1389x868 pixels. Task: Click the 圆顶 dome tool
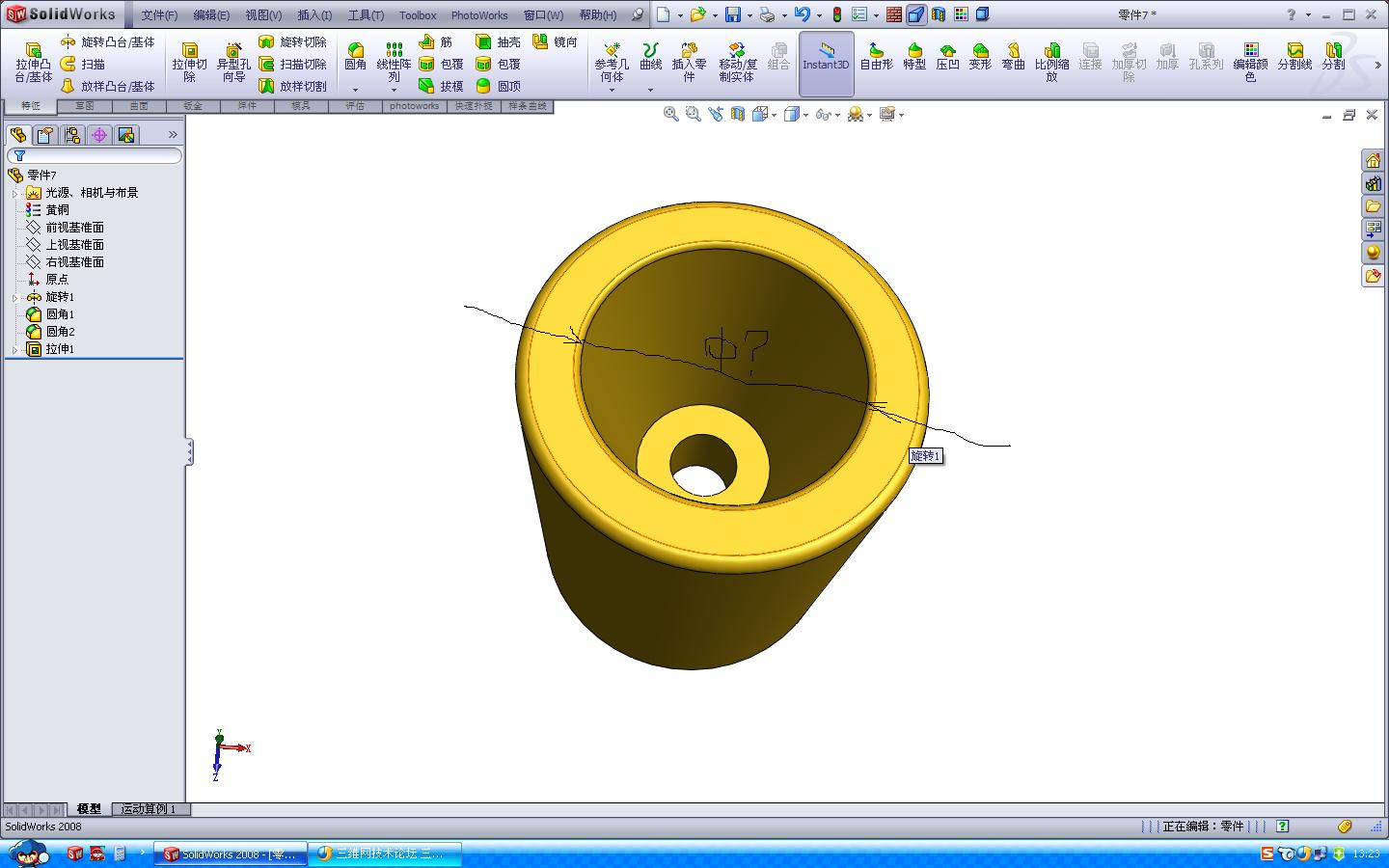tap(498, 86)
